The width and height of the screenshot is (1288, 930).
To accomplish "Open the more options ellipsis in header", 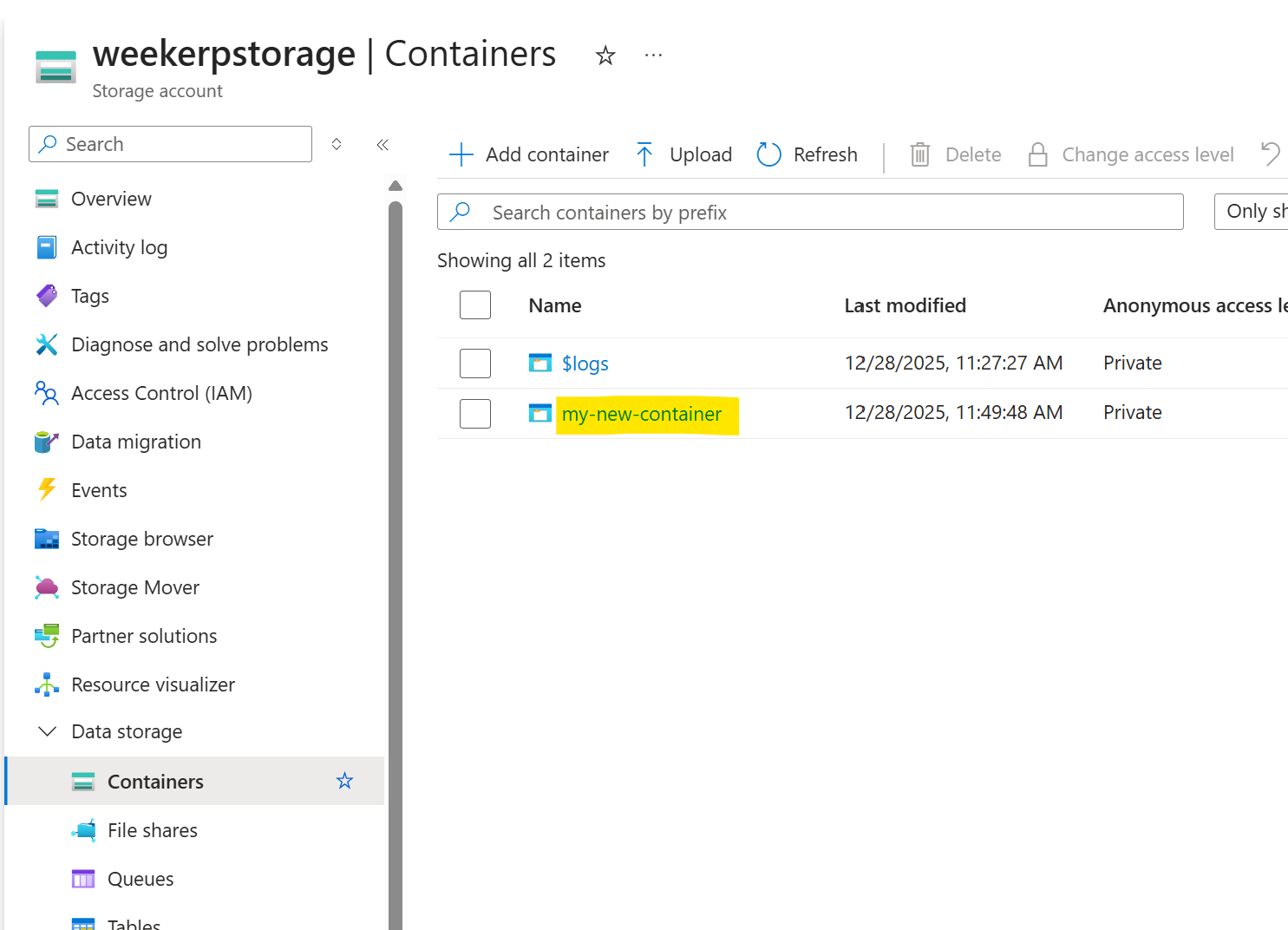I will 653,56.
